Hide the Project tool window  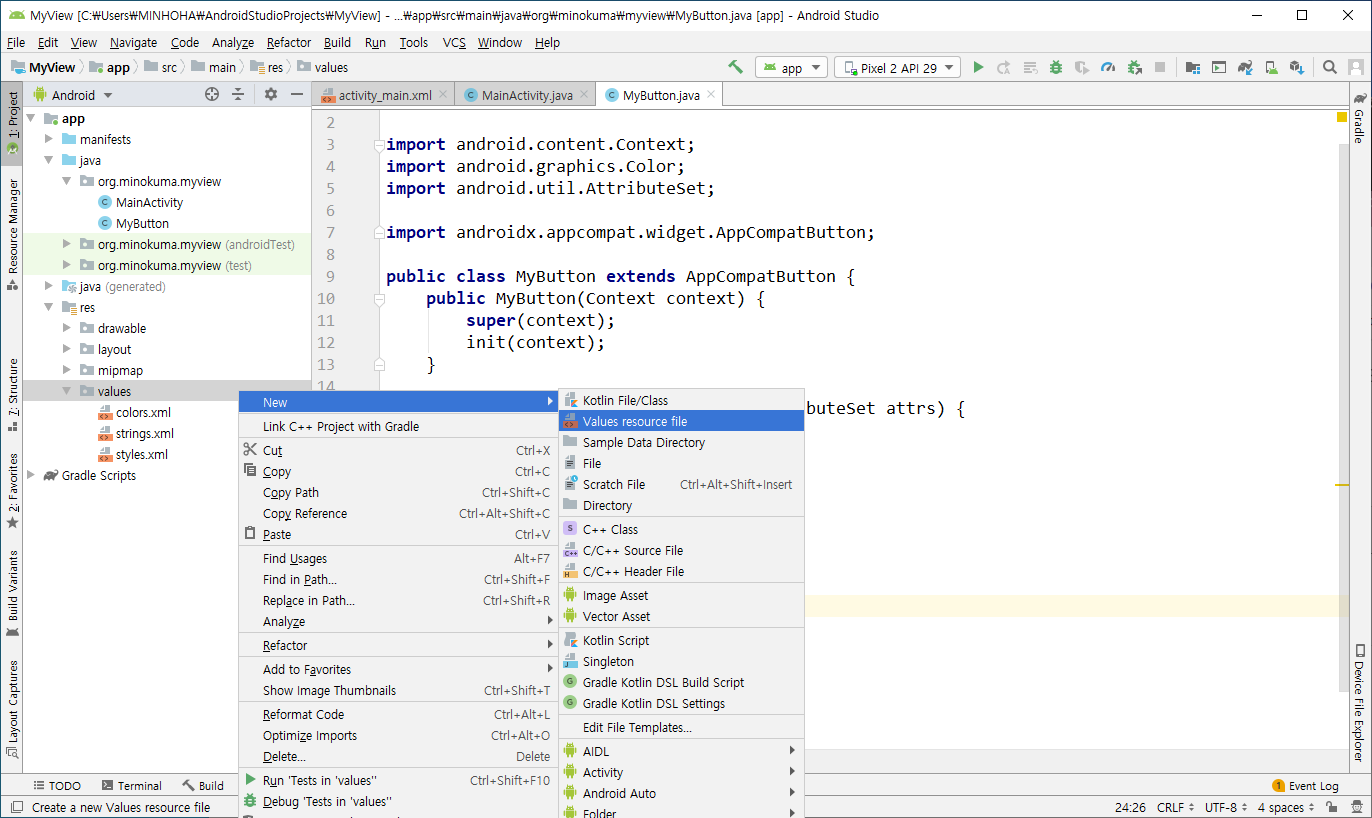[x=297, y=94]
